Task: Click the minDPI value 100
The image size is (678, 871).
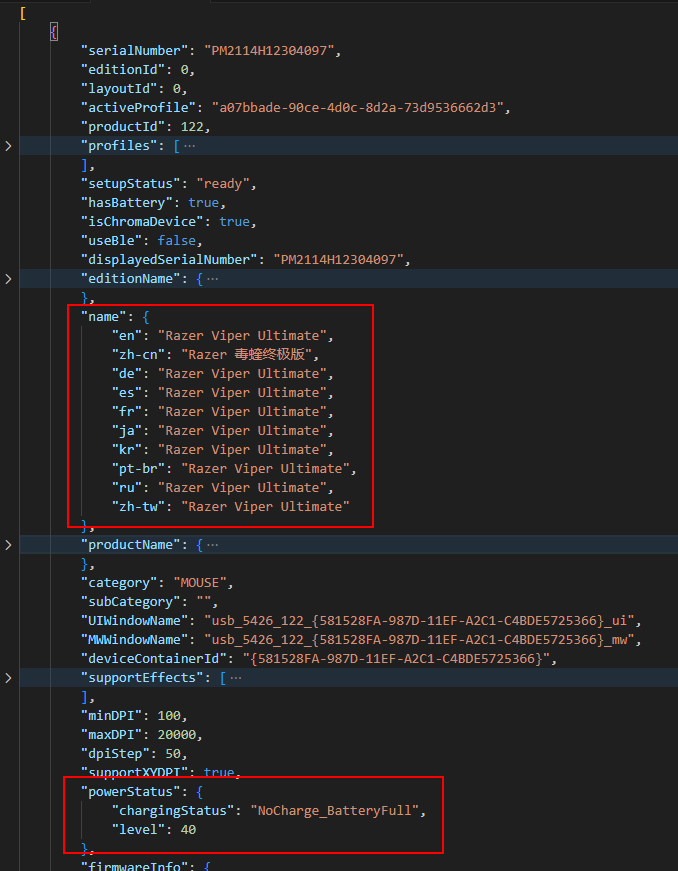Action: (x=169, y=715)
